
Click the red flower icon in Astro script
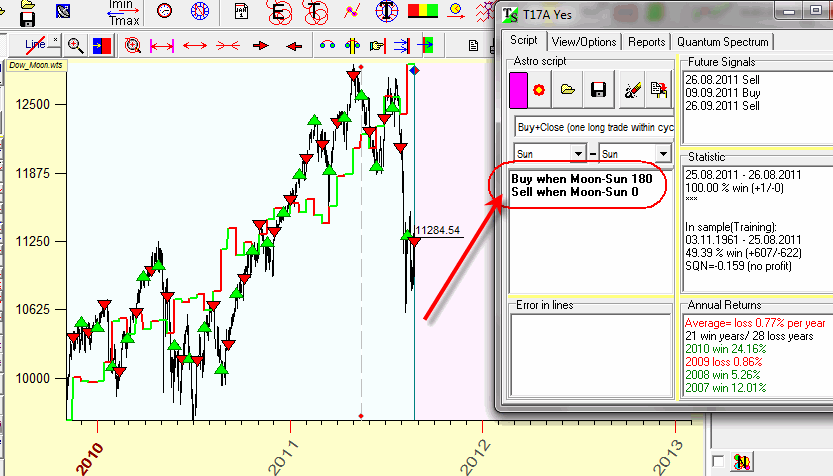pos(541,90)
